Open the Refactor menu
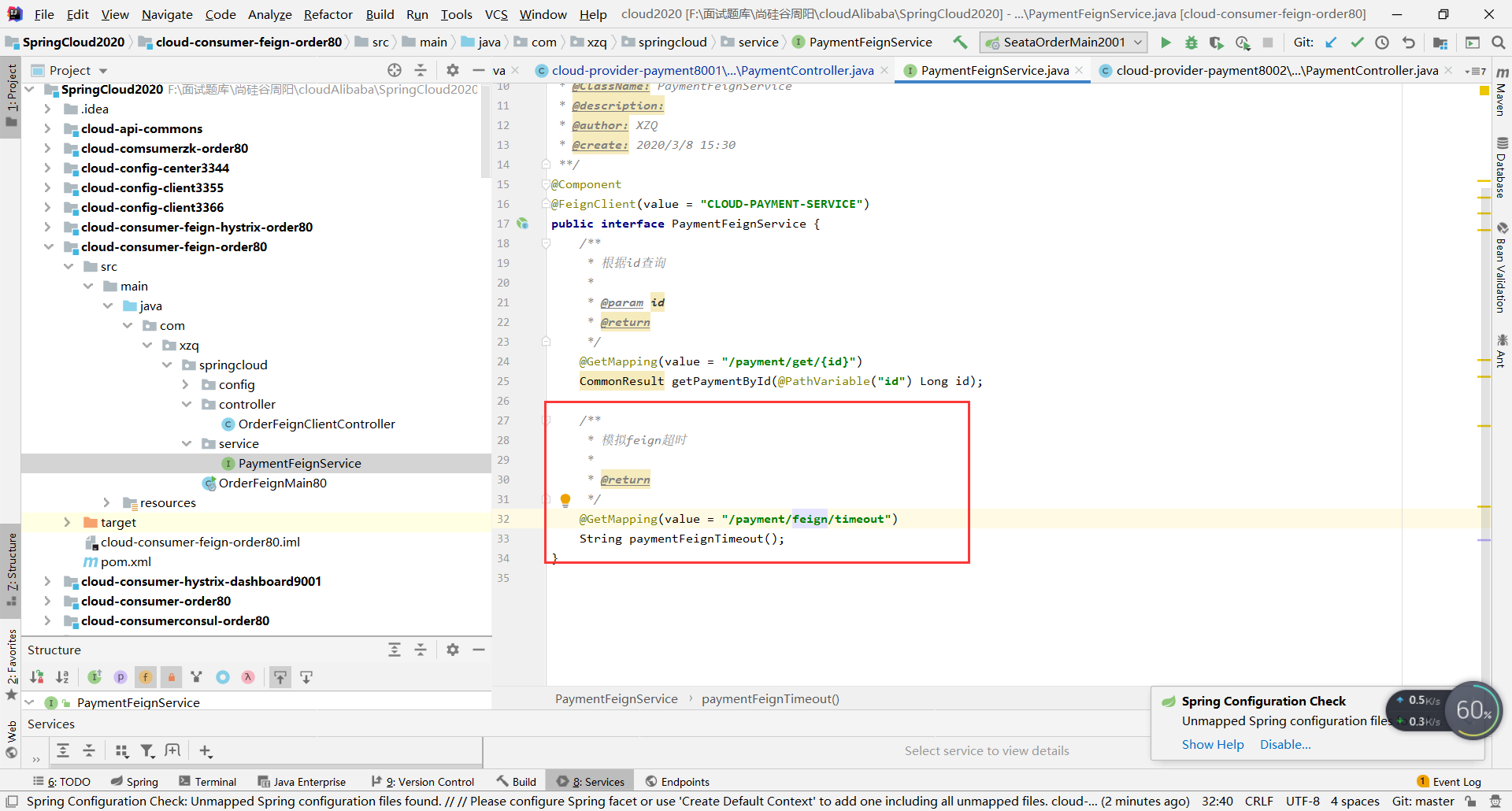Image resolution: width=1512 pixels, height=811 pixels. [328, 14]
